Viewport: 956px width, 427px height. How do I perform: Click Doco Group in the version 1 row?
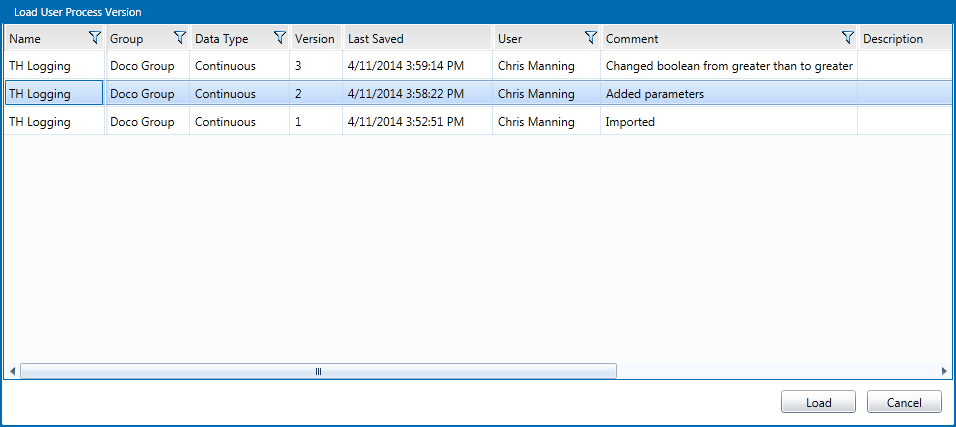coord(142,122)
